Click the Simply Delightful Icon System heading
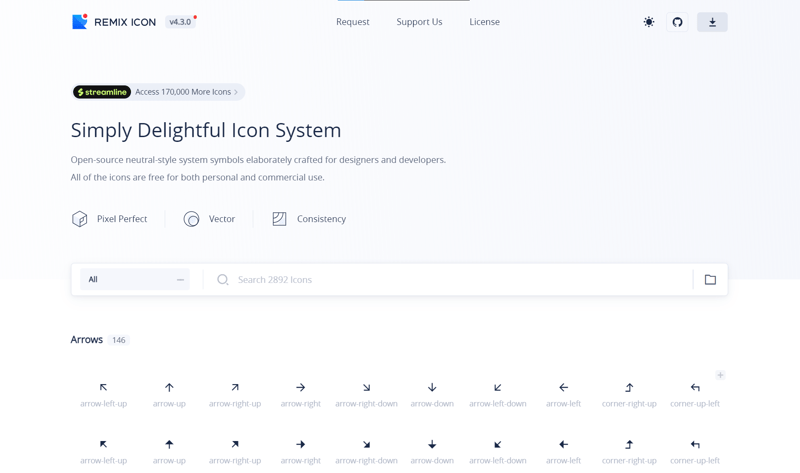Screen dimensions: 800x473 click(x=206, y=131)
